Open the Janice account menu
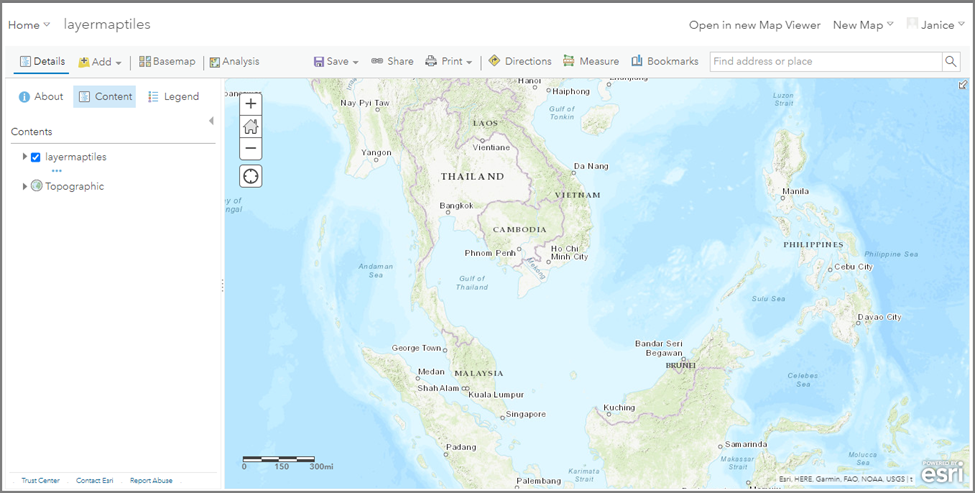The height and width of the screenshot is (493, 975). coord(935,25)
